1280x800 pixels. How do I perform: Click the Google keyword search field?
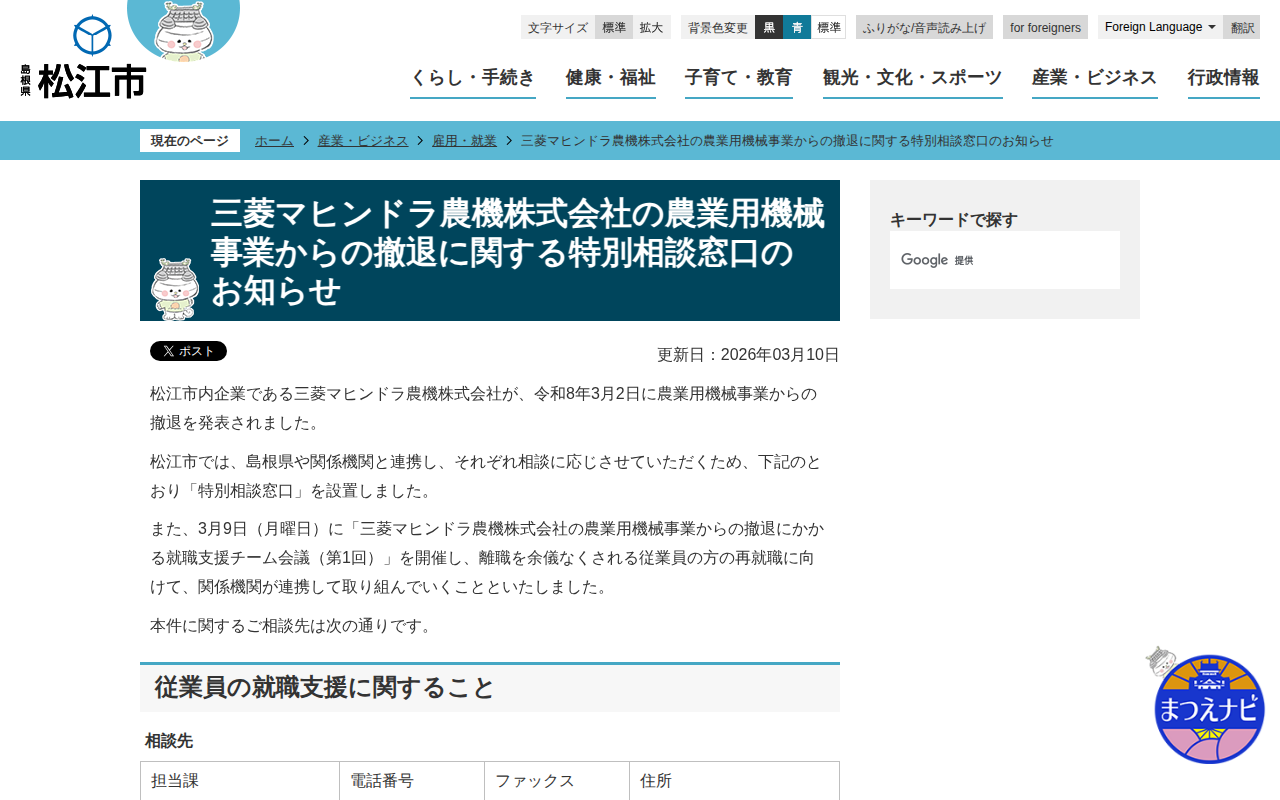[1005, 260]
